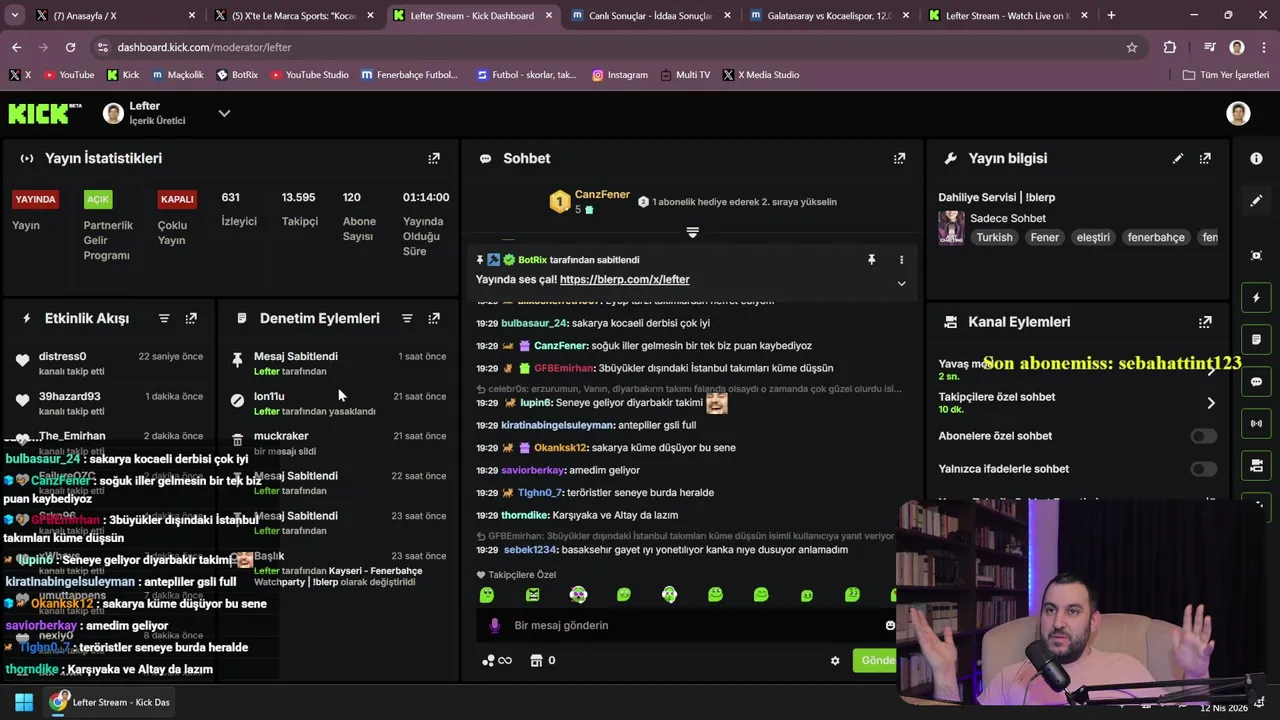1280x720 pixels.
Task: Toggle Abonelere özel sohbet switch
Action: pyautogui.click(x=1203, y=436)
